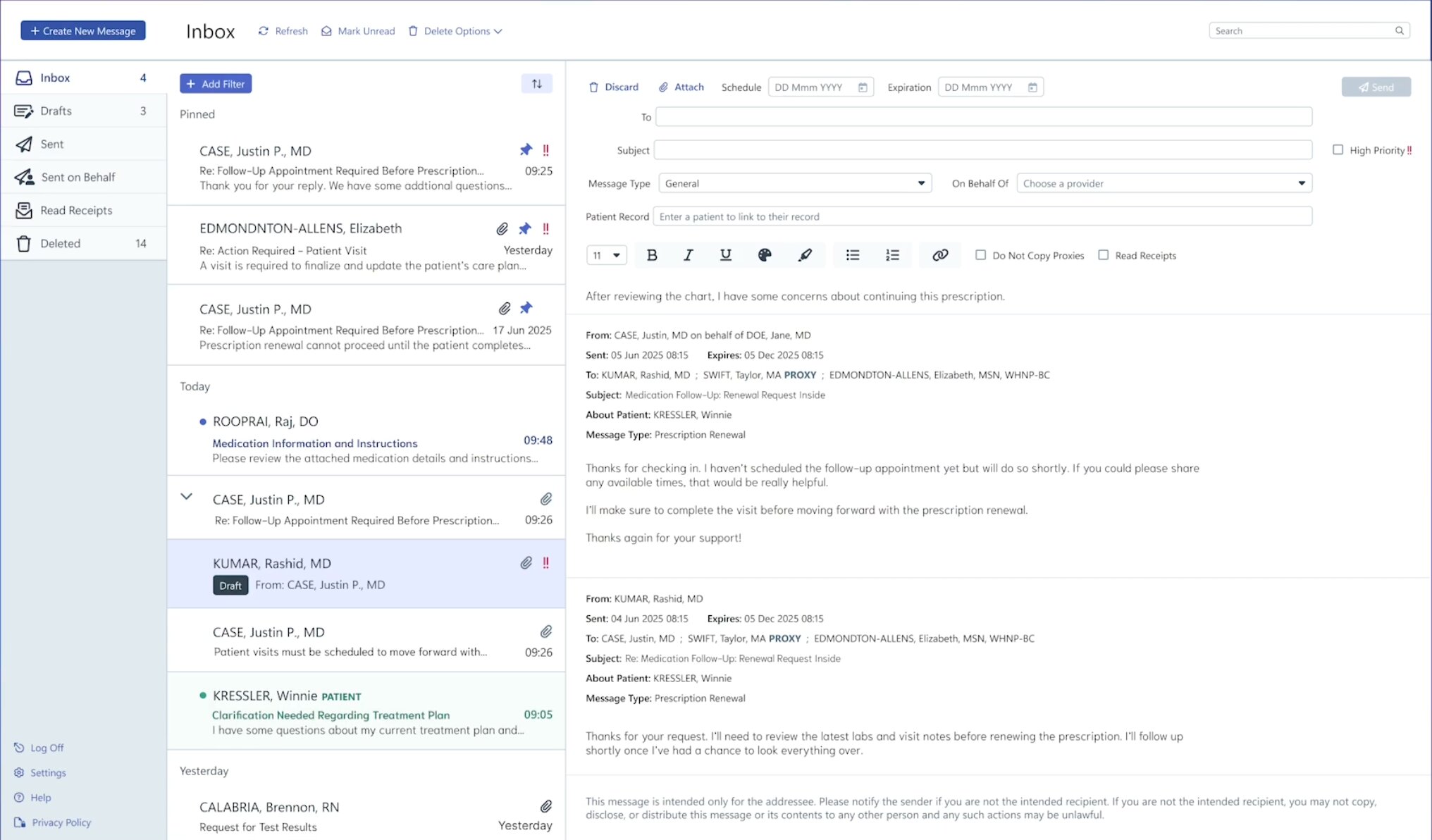The height and width of the screenshot is (840, 1432).
Task: Enable Read Receipts checkbox
Action: click(1104, 255)
